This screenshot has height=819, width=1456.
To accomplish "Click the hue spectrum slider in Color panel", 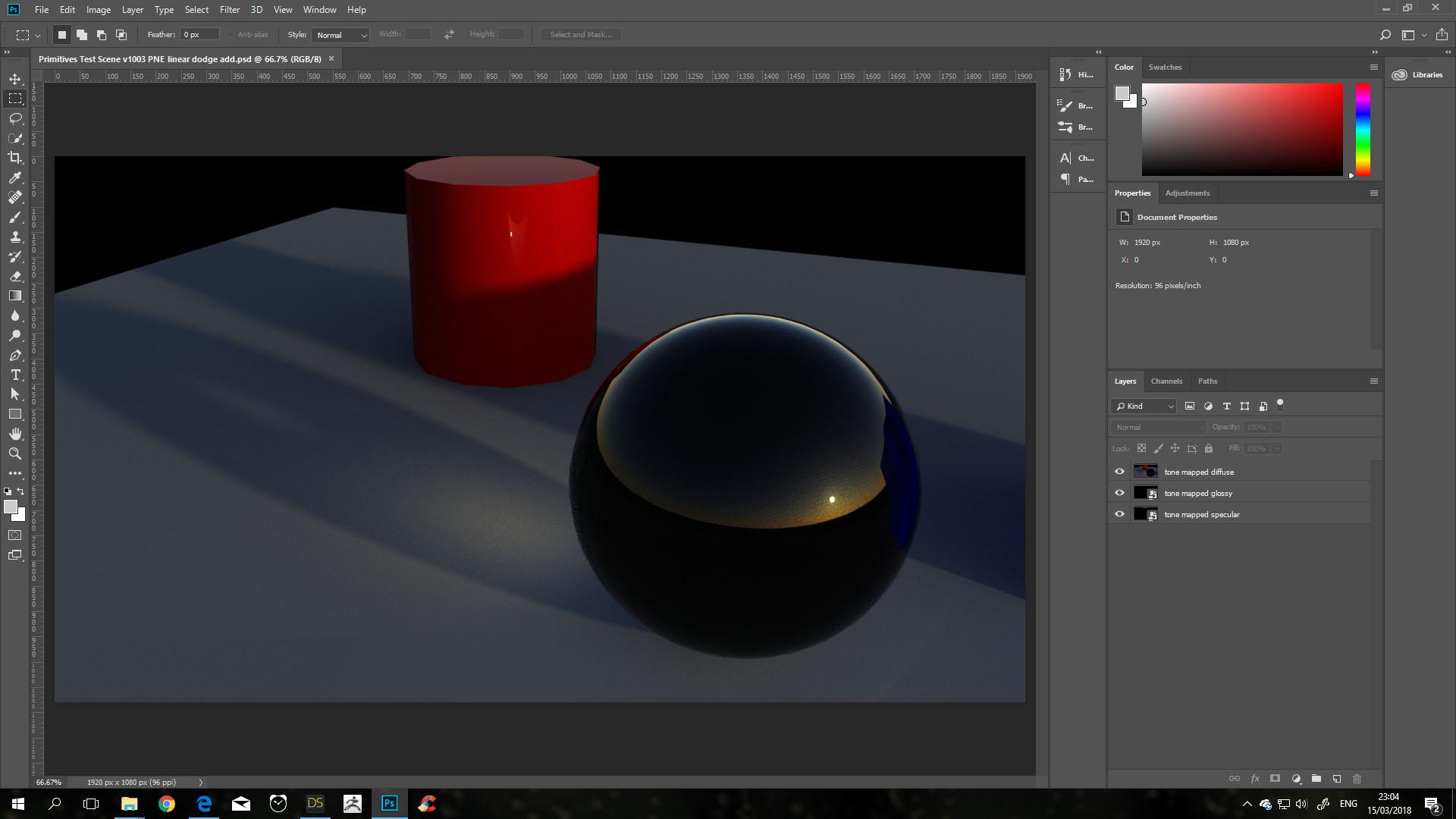I will pos(1363,129).
